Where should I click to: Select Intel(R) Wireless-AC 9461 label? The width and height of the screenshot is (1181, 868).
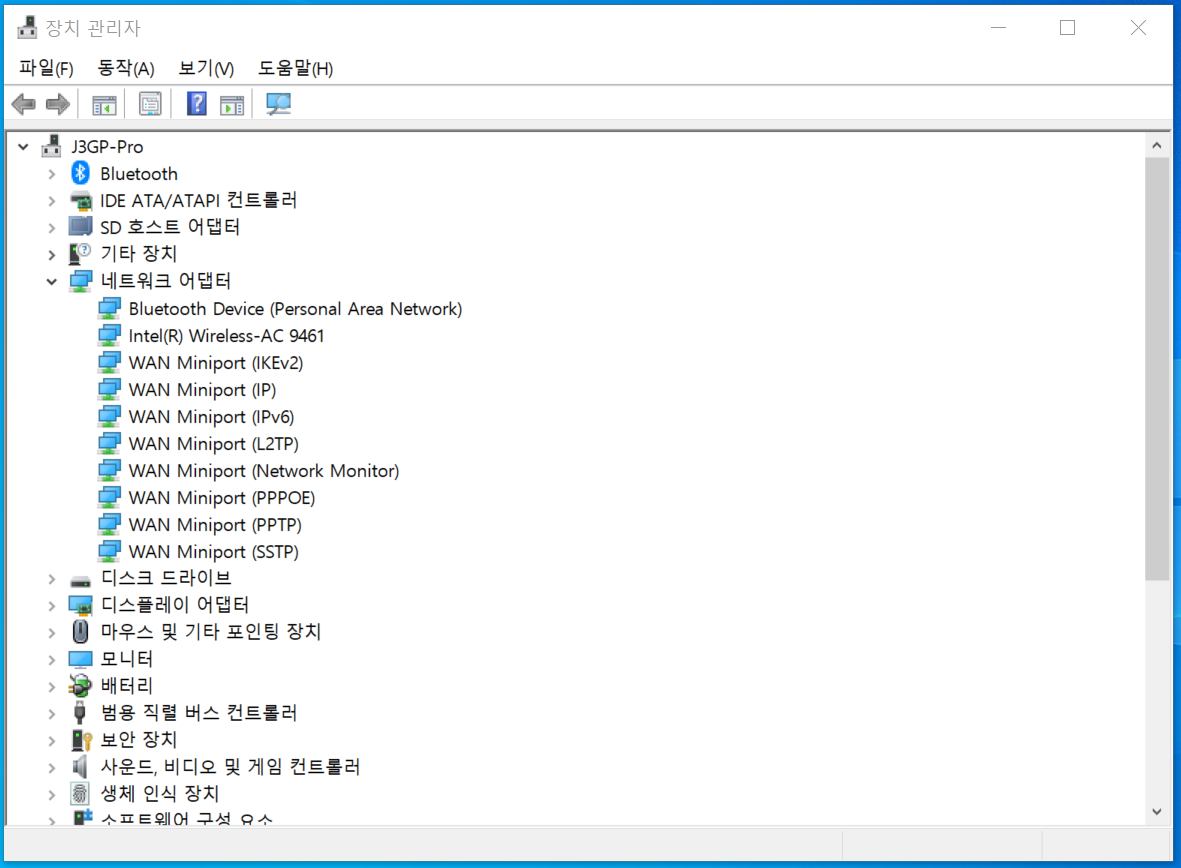click(226, 336)
